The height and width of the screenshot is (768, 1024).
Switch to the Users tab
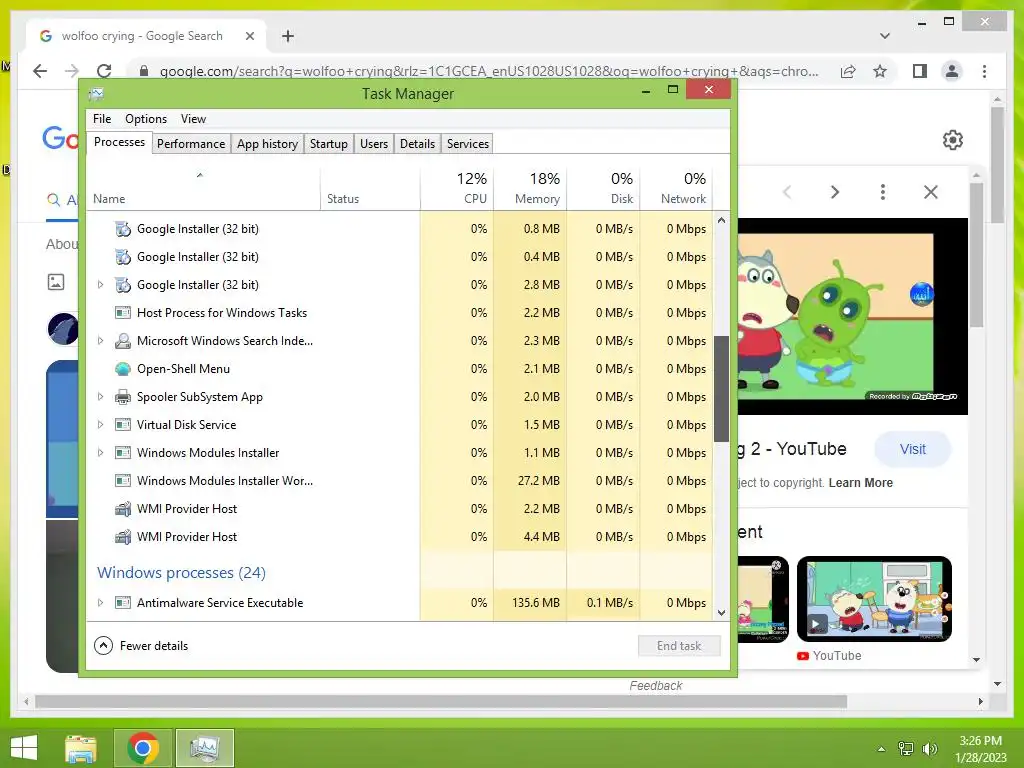pyautogui.click(x=374, y=144)
